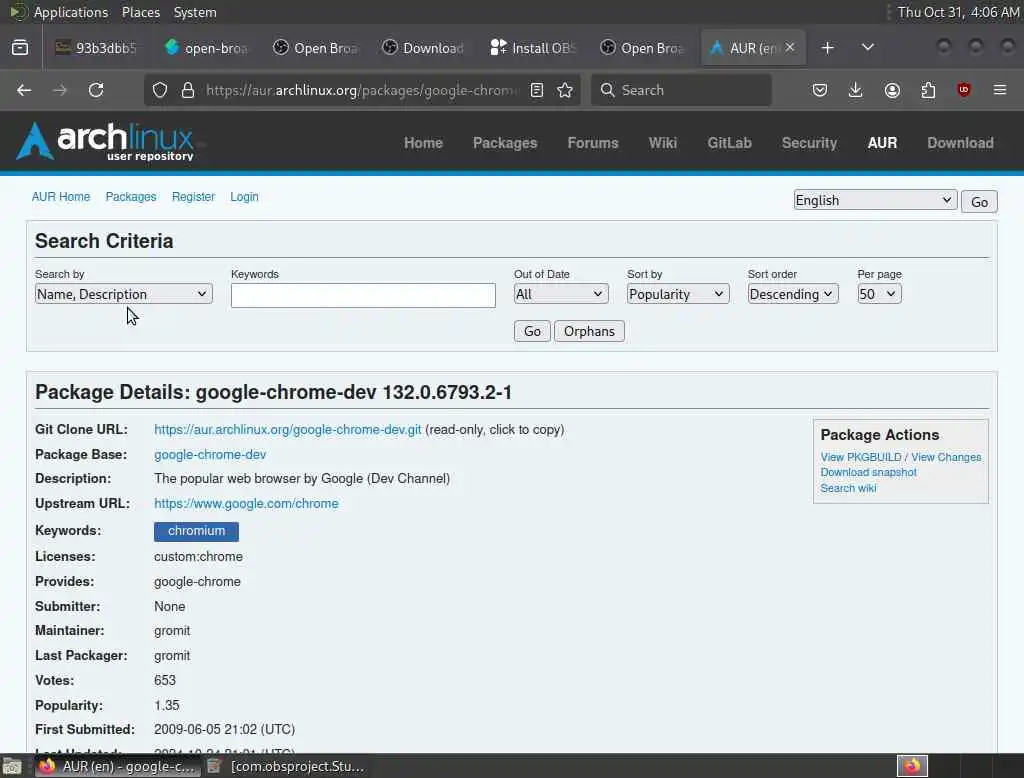The height and width of the screenshot is (778, 1024).
Task: Click the language Go button
Action: click(x=979, y=202)
